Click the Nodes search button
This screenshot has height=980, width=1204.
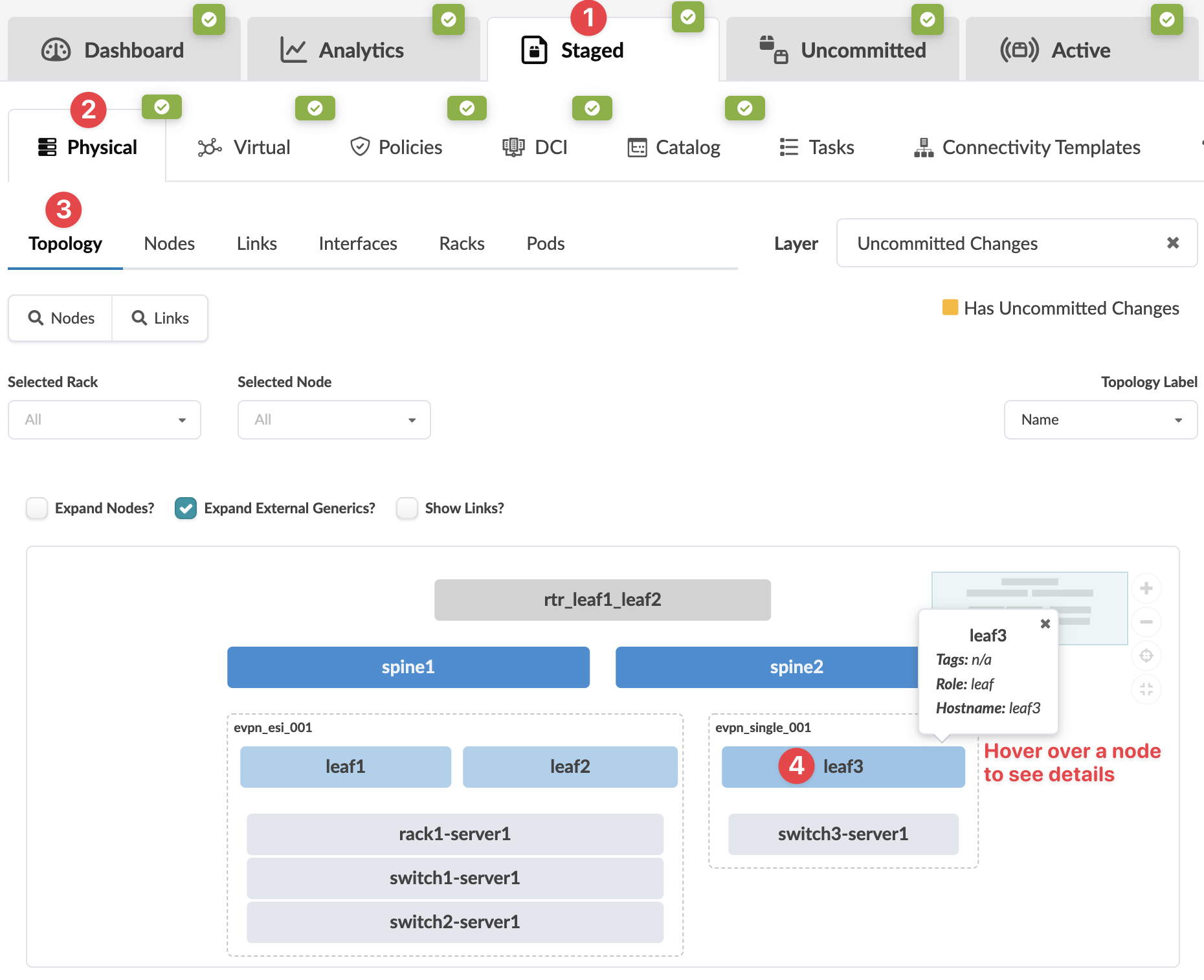61,318
